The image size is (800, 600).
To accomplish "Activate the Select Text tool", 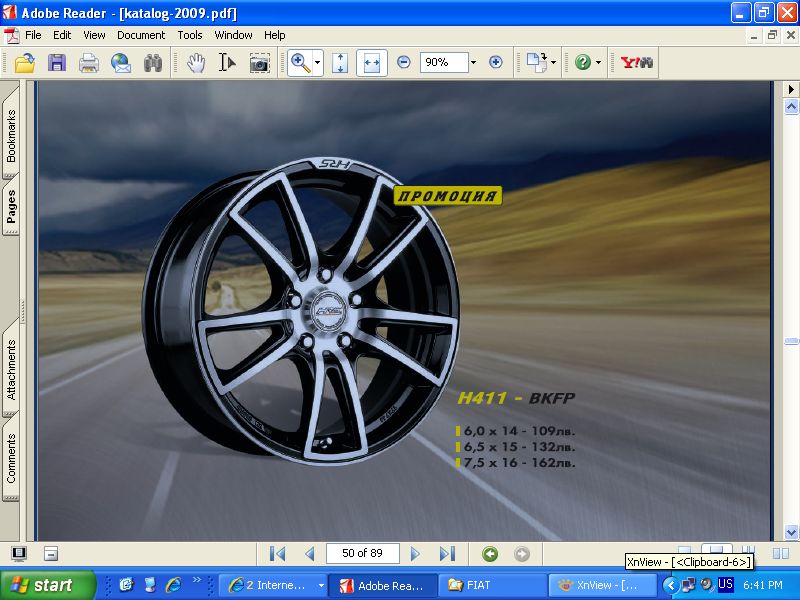I will (227, 62).
